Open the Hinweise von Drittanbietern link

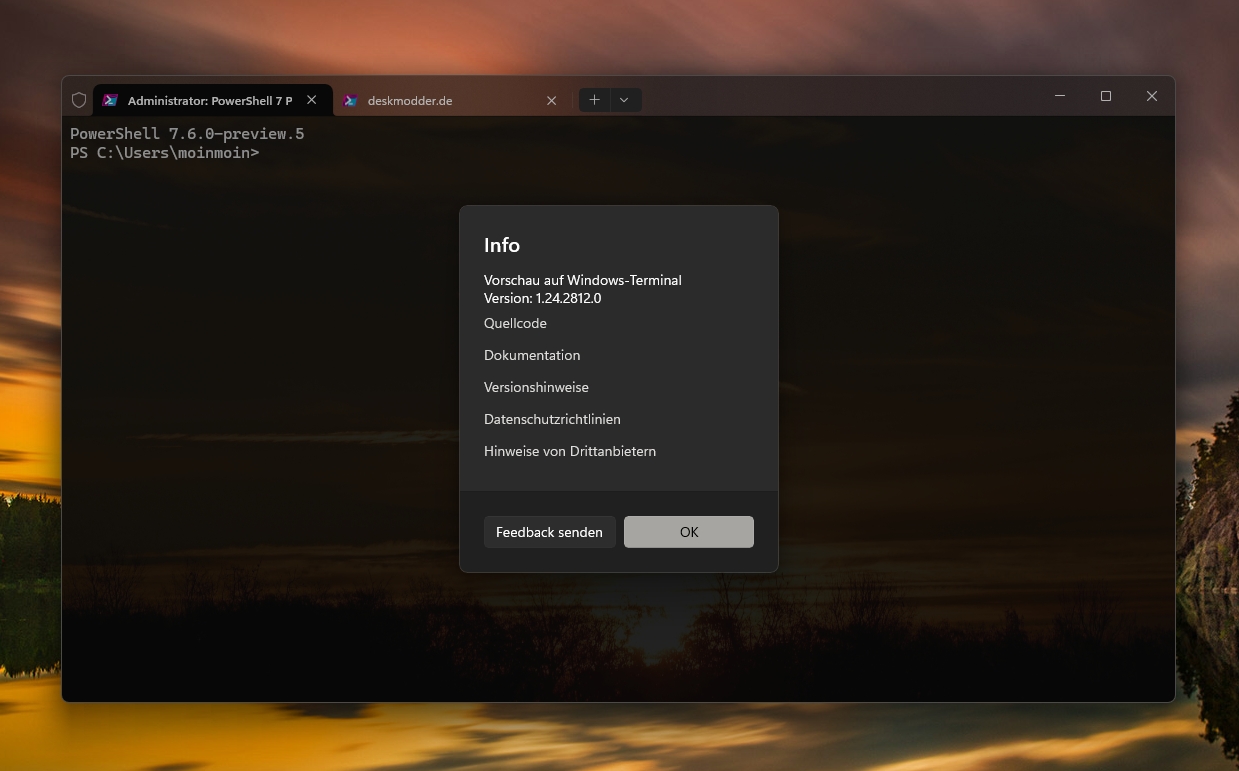(570, 451)
